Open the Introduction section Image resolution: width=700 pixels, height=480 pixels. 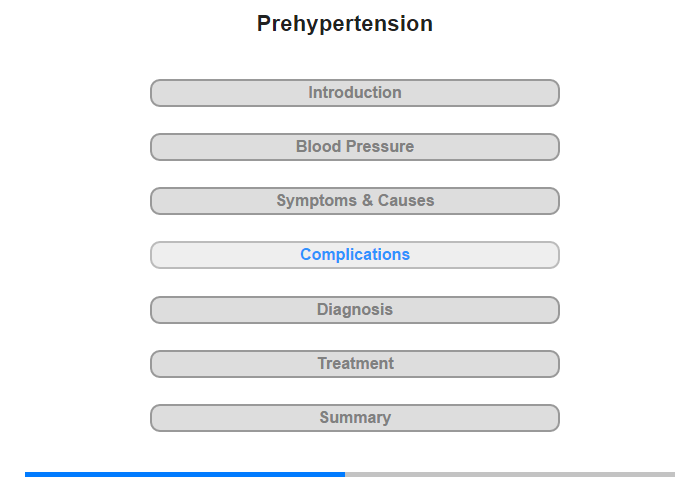pyautogui.click(x=355, y=93)
